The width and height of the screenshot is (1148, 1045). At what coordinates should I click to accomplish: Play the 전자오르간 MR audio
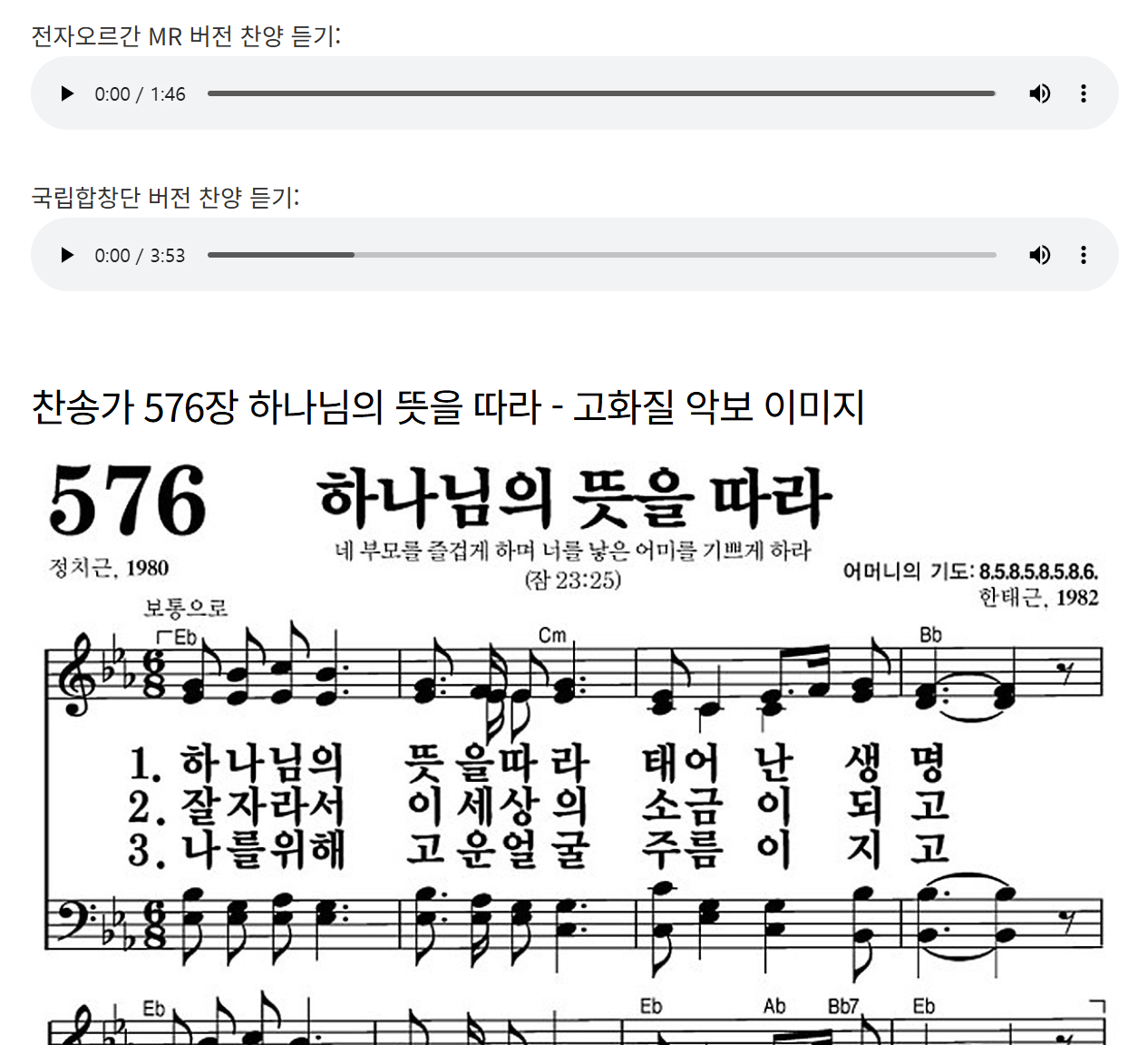click(67, 93)
